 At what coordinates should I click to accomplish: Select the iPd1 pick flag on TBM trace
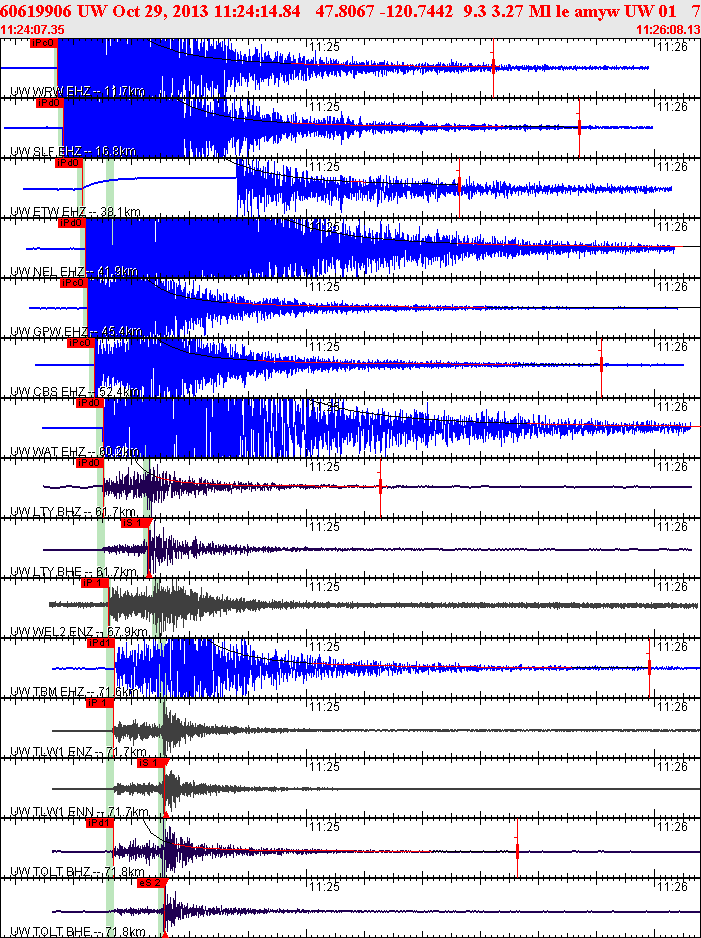tap(100, 642)
